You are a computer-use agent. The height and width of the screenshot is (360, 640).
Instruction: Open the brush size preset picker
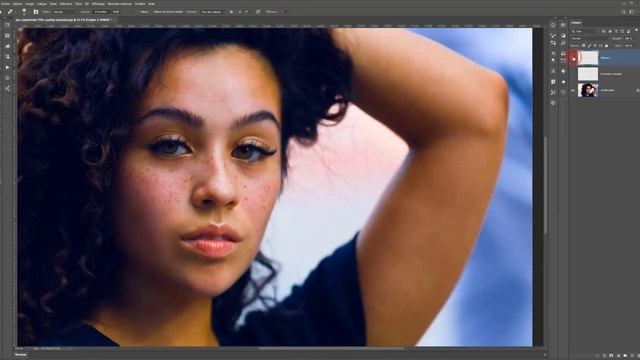24,12
